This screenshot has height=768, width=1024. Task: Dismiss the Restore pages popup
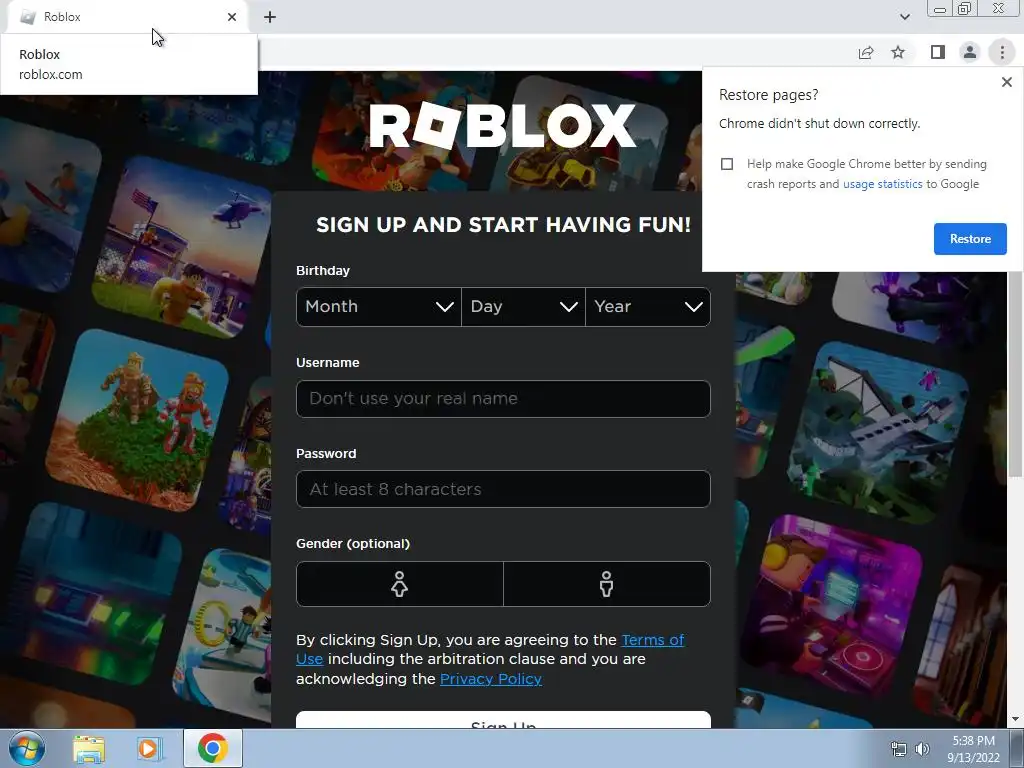pos(1006,82)
